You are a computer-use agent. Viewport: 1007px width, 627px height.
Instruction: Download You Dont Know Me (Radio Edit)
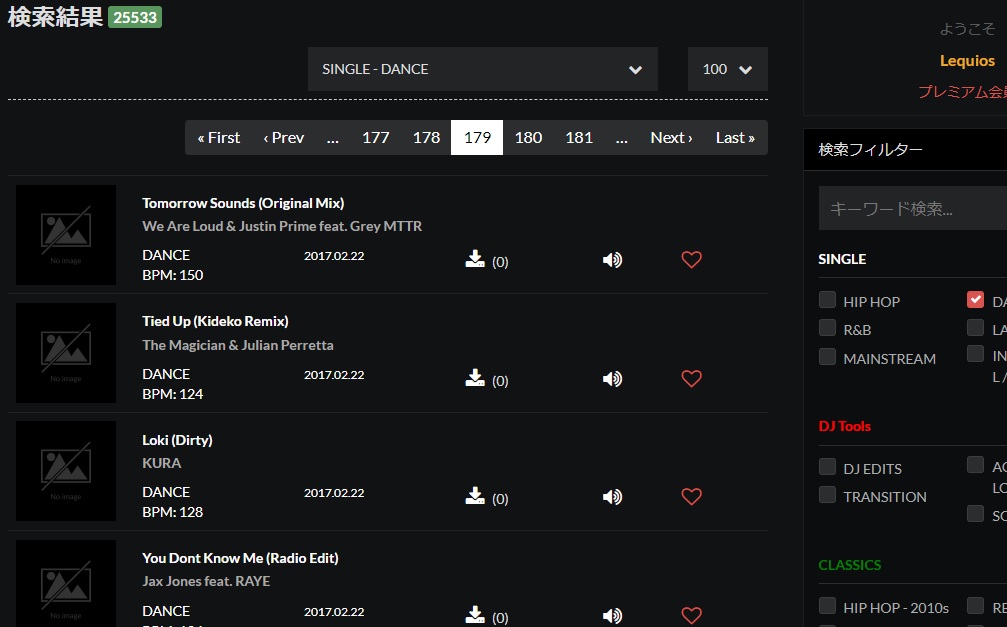point(475,615)
